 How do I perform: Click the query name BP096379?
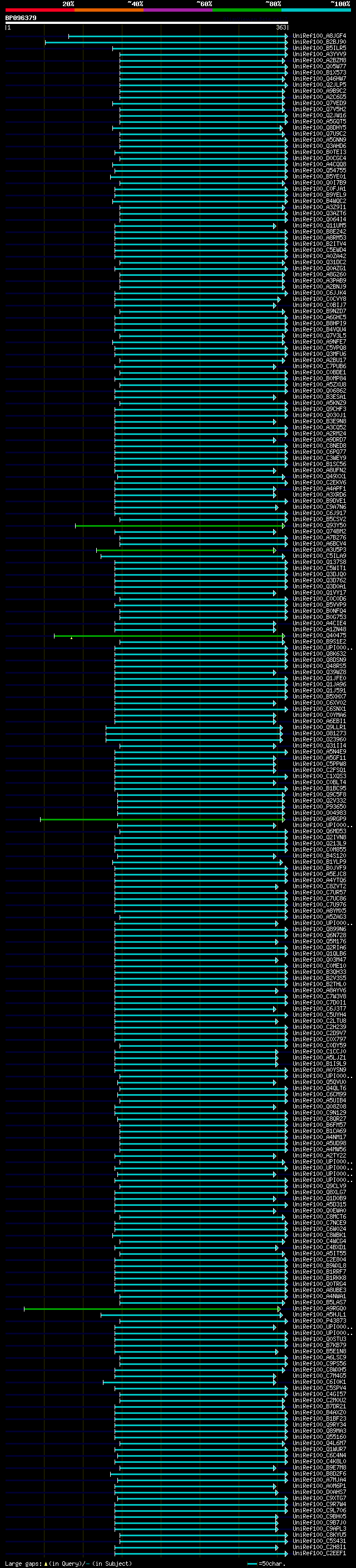(21, 18)
